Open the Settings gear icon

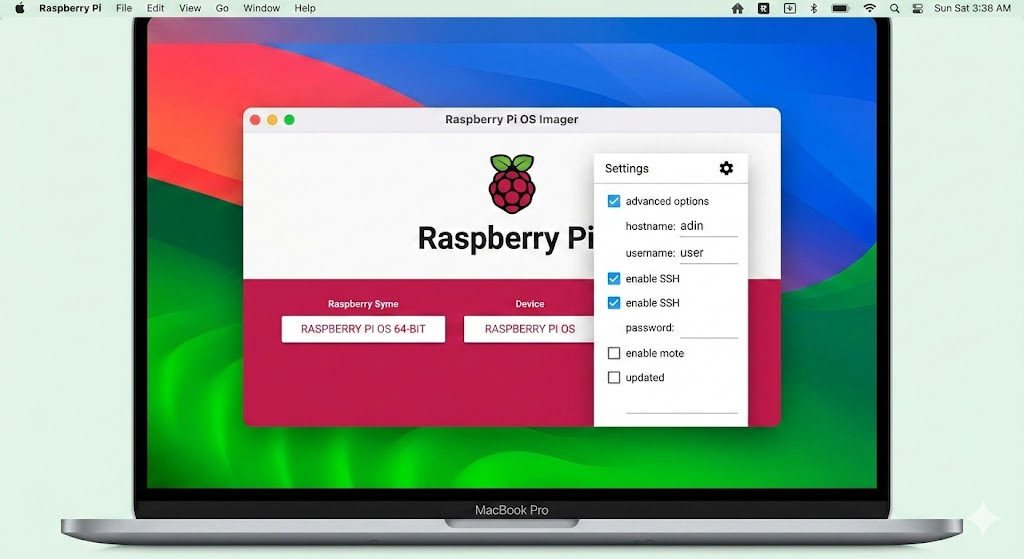726,168
